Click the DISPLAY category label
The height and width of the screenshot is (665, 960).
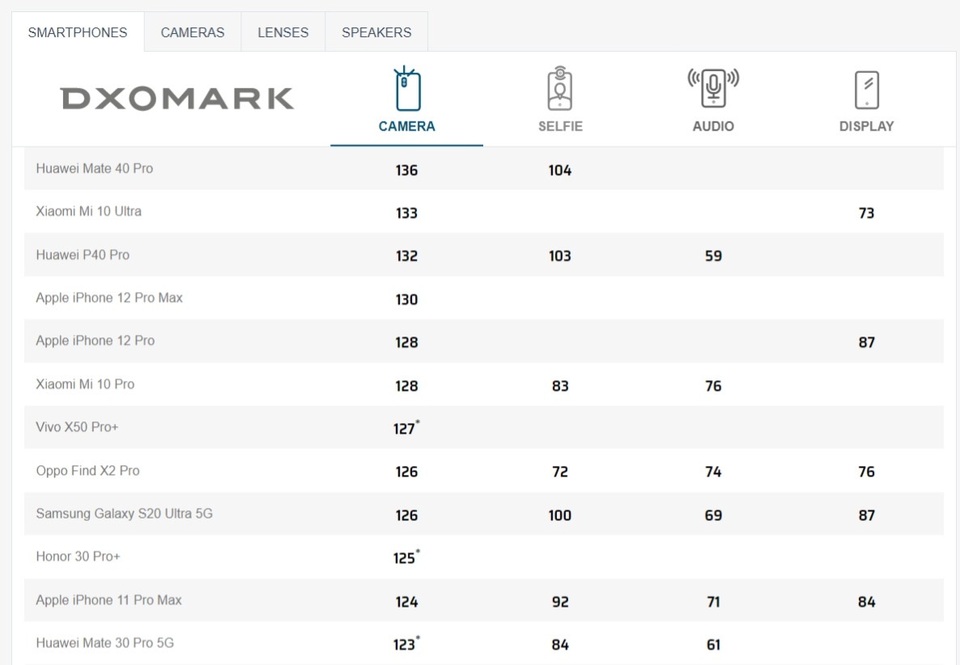click(866, 126)
